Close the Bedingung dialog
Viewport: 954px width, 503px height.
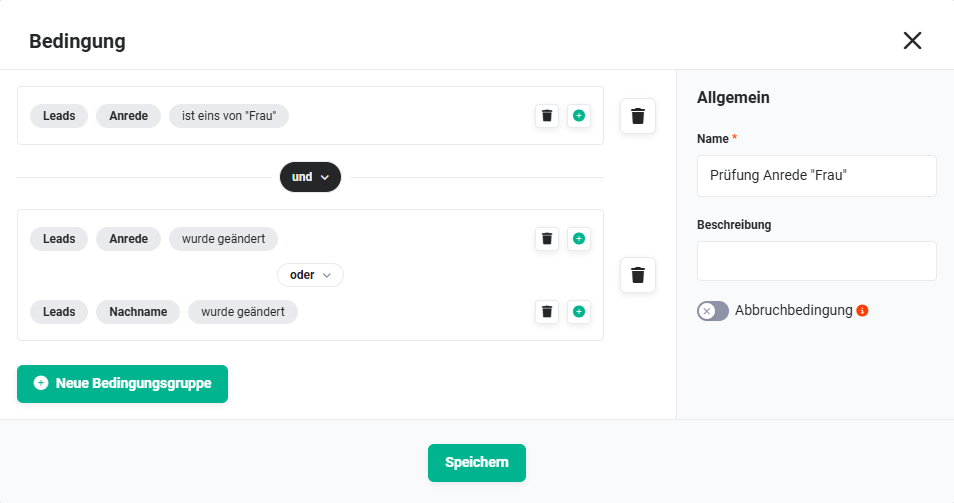[912, 41]
